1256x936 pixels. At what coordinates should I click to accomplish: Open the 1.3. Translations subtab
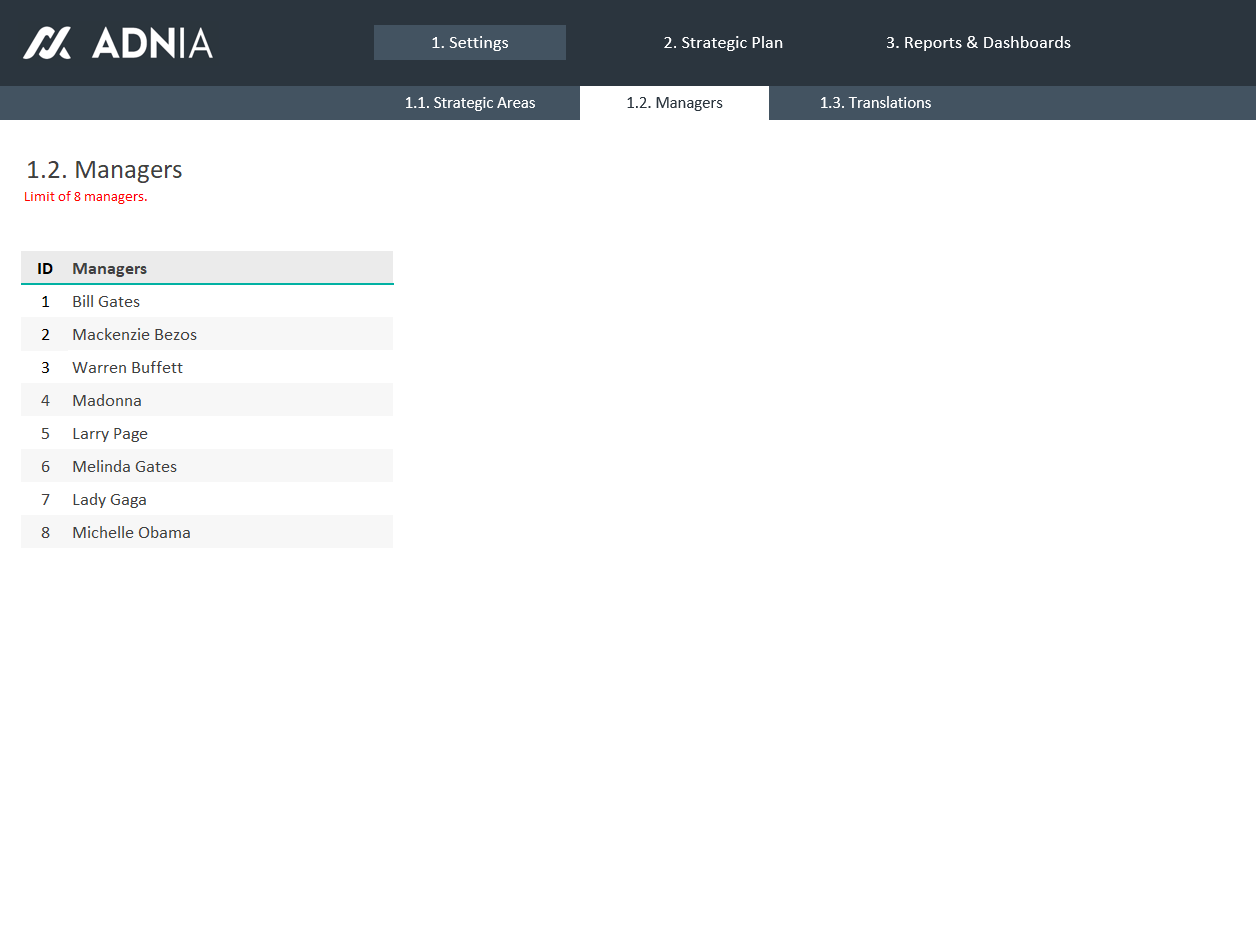(875, 103)
